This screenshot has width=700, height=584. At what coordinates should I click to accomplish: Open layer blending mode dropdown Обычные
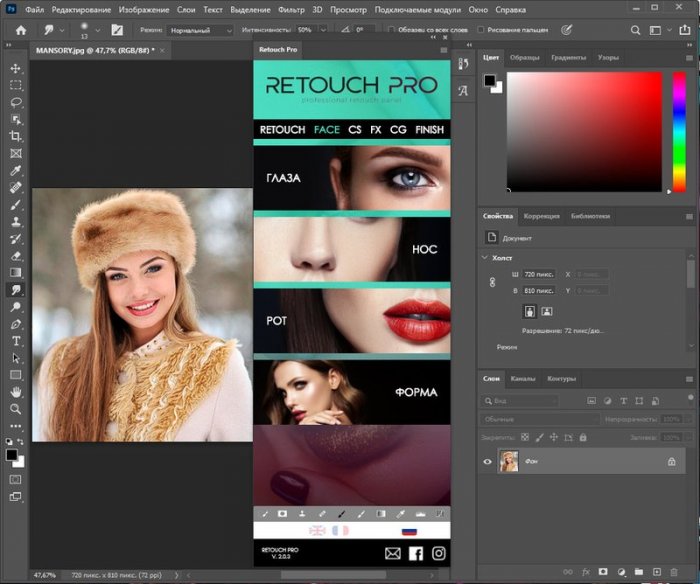pyautogui.click(x=541, y=419)
